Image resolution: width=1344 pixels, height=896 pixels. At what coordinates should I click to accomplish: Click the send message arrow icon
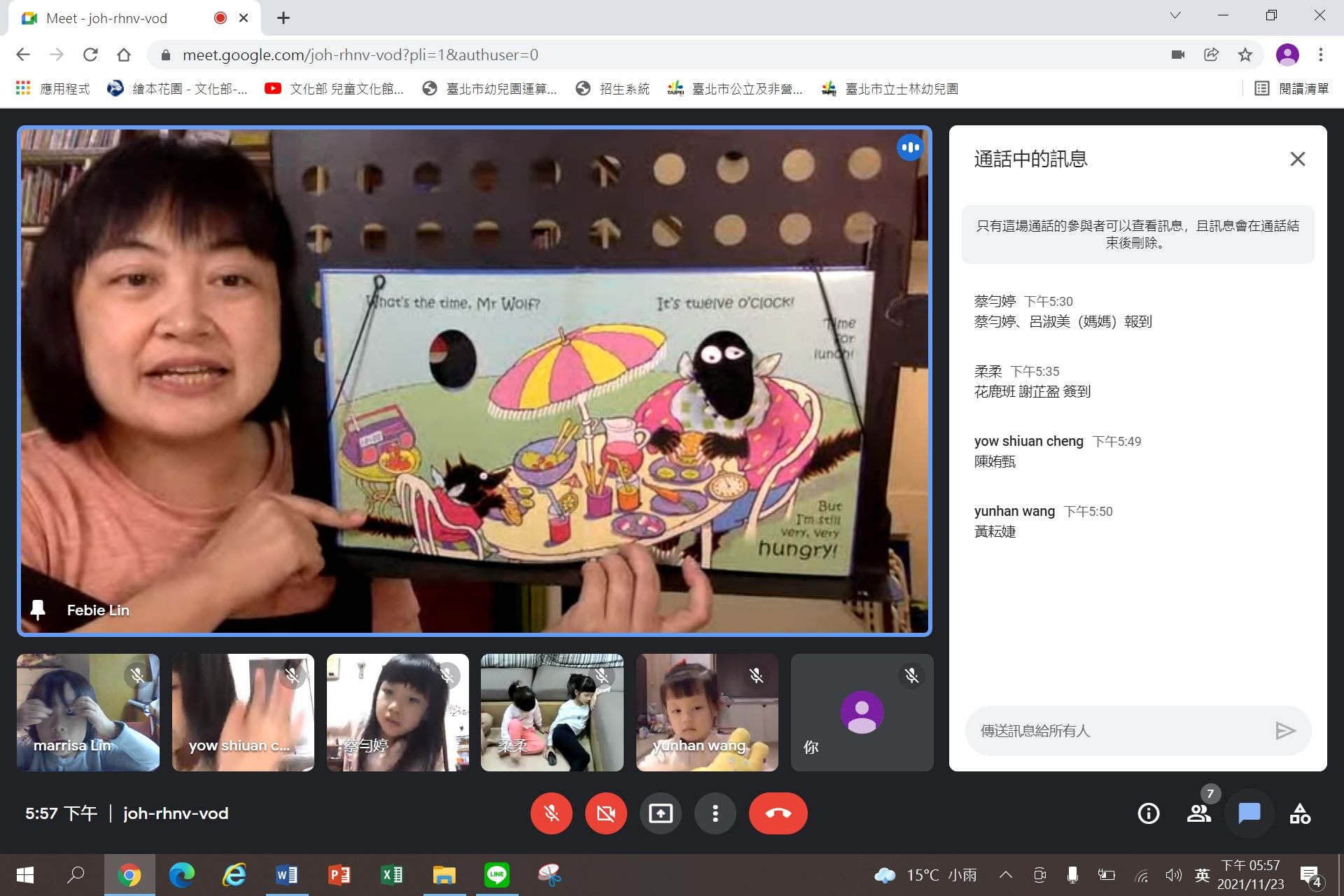pos(1285,731)
